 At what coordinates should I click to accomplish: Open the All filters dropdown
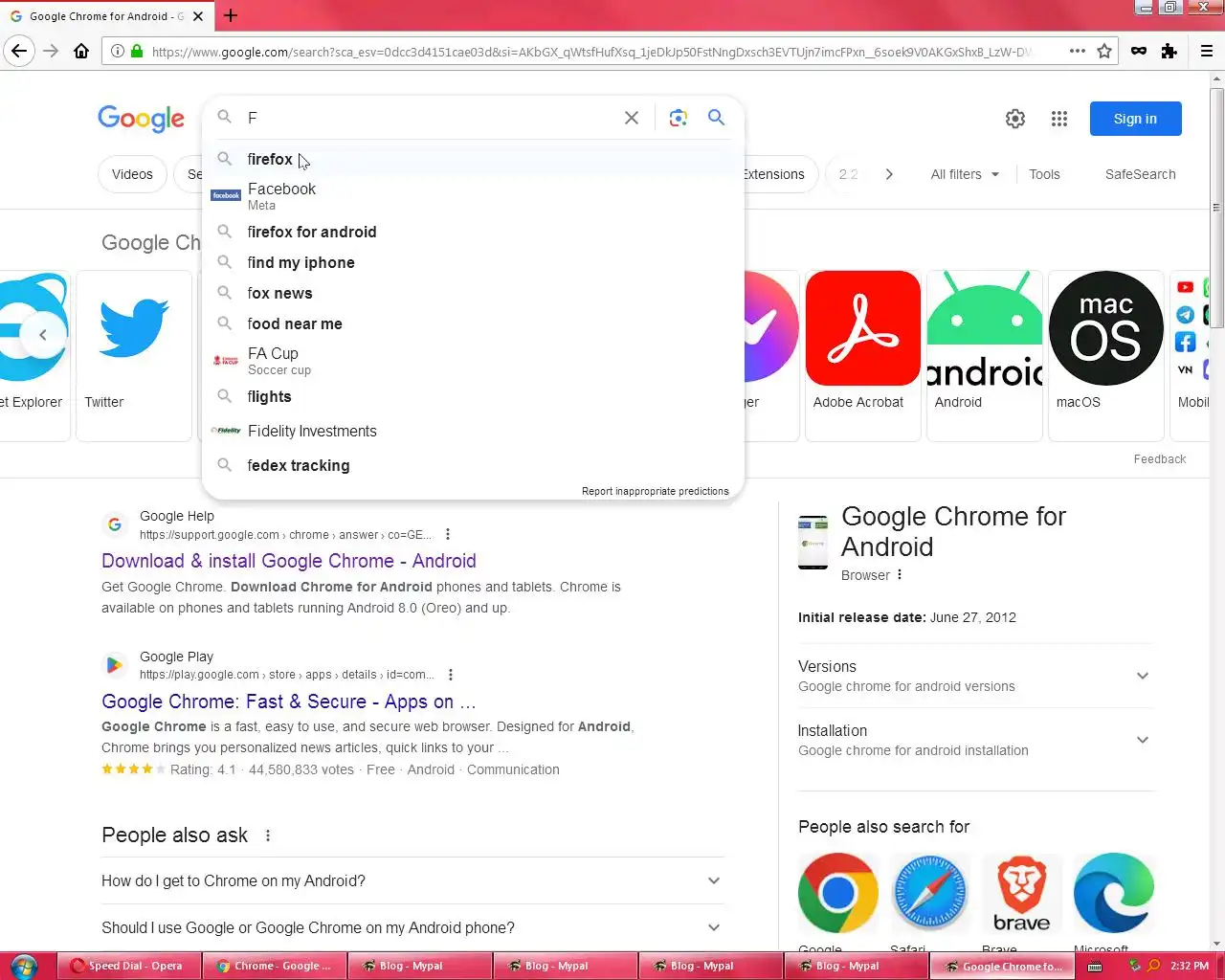[966, 174]
